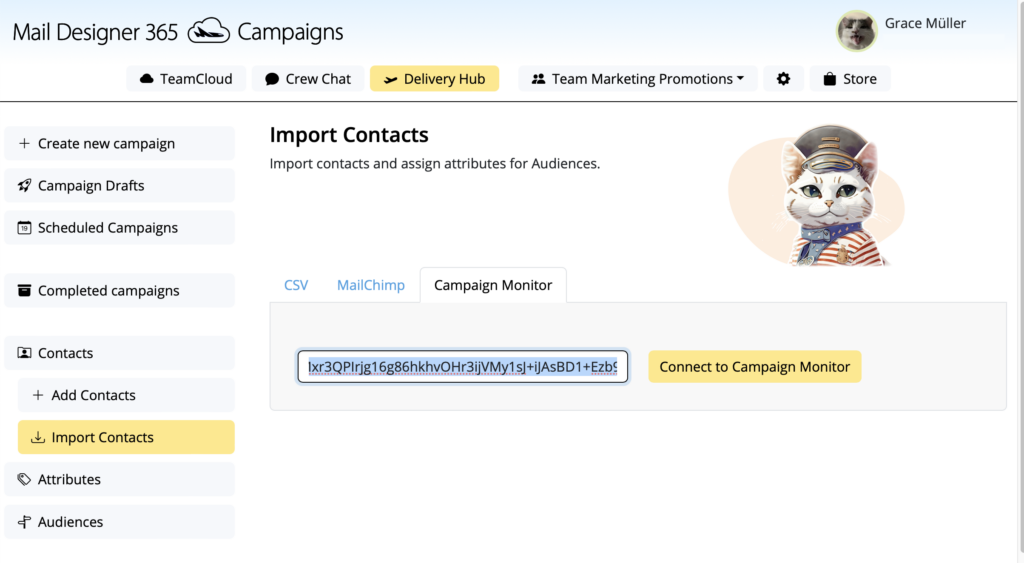Click the chat bubble icon in Crew Chat
Viewport: 1024px width, 563px height.
(272, 79)
